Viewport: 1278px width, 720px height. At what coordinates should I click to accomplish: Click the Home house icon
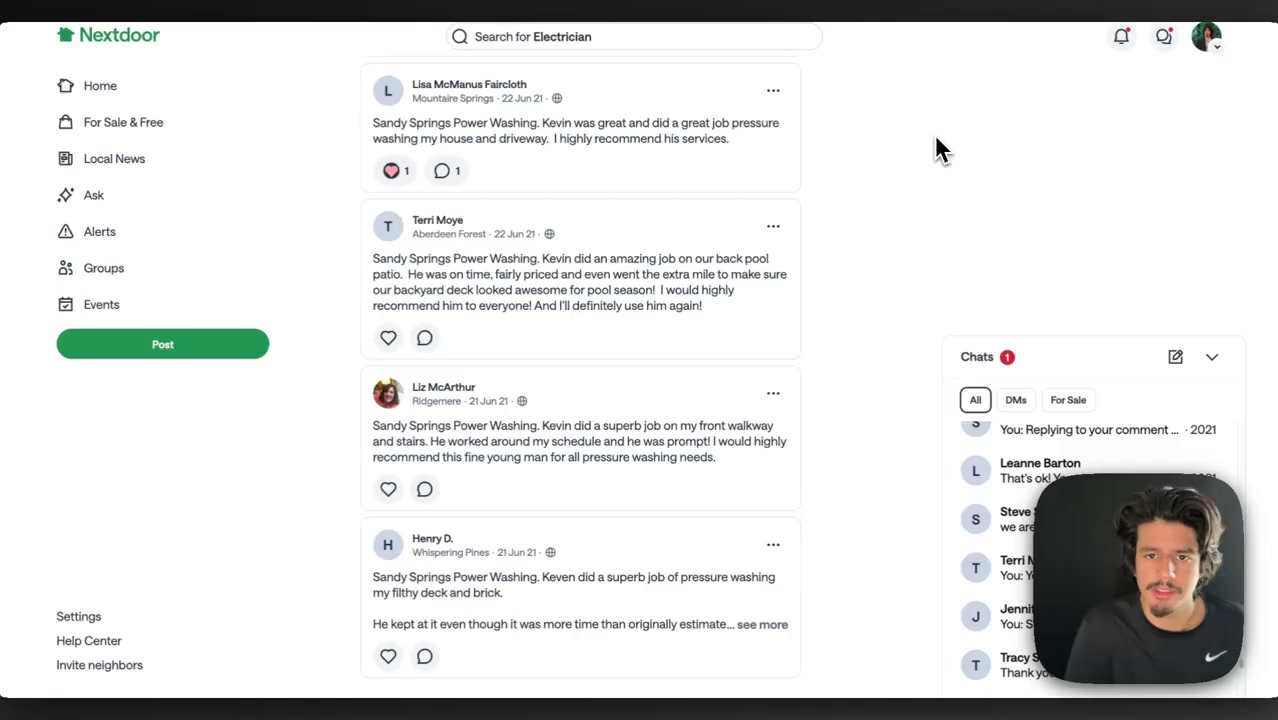65,86
